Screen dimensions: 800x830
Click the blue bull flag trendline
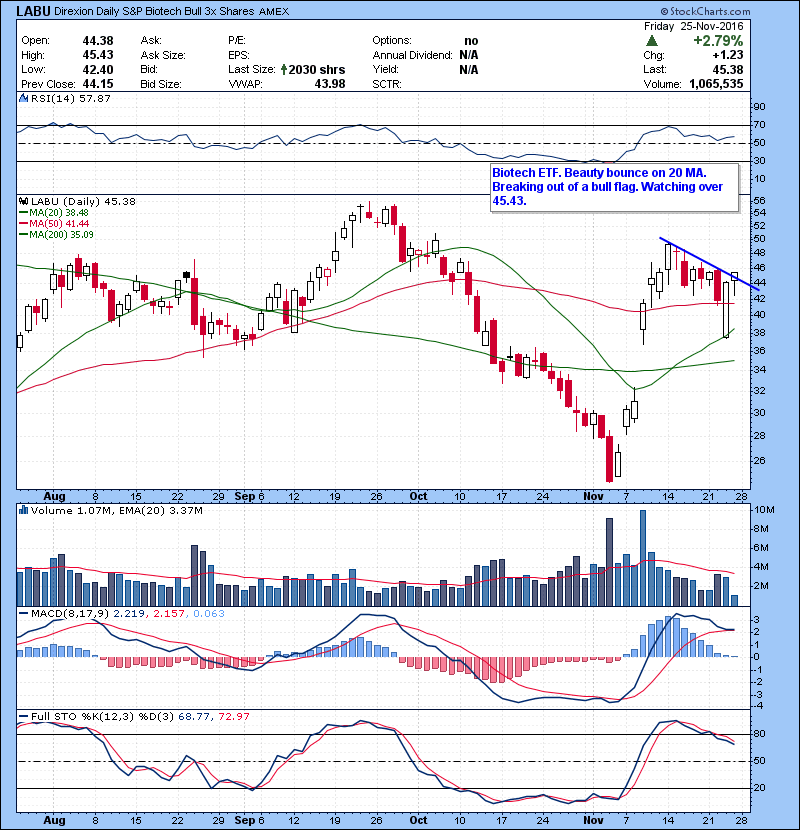pyautogui.click(x=709, y=264)
